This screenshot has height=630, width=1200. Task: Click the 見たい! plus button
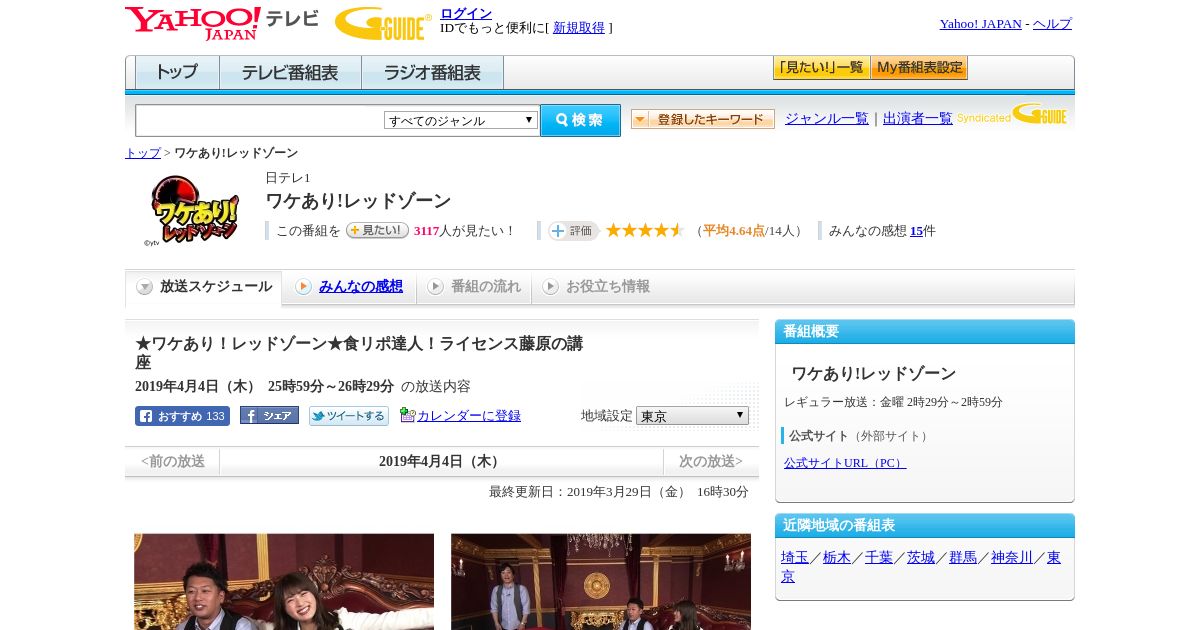377,230
